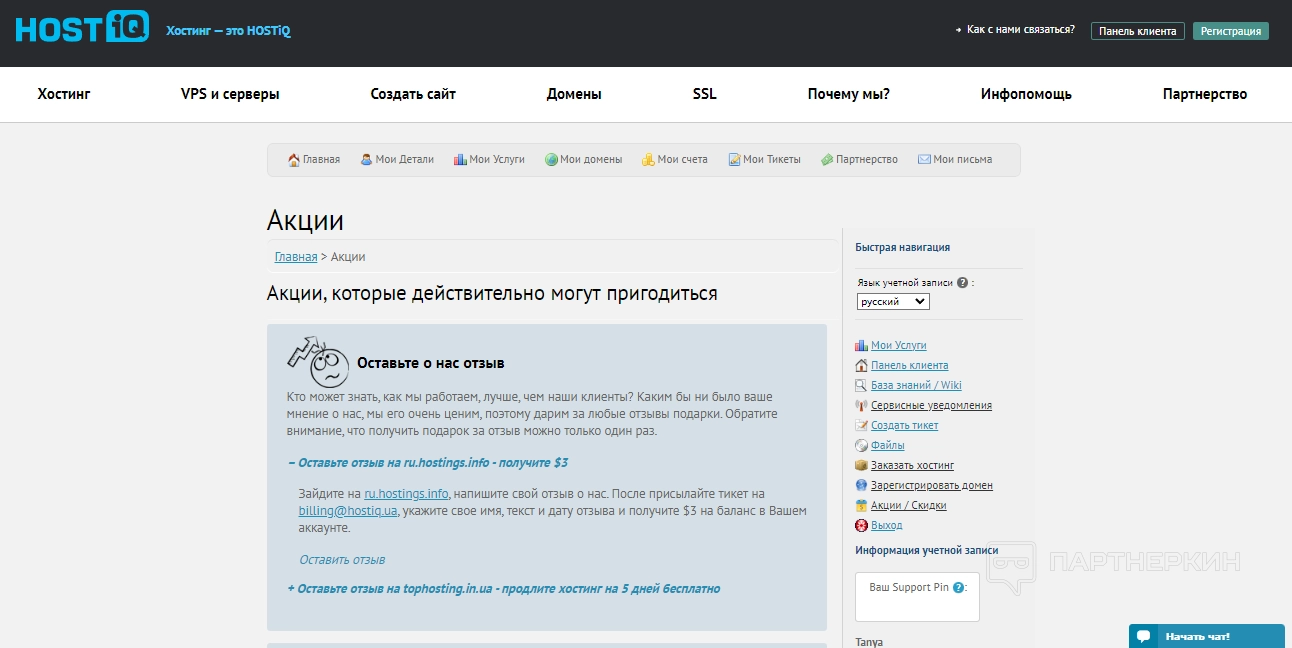Go to Мои Тикеты in the client toolbar
Image resolution: width=1292 pixels, height=648 pixels.
(771, 160)
